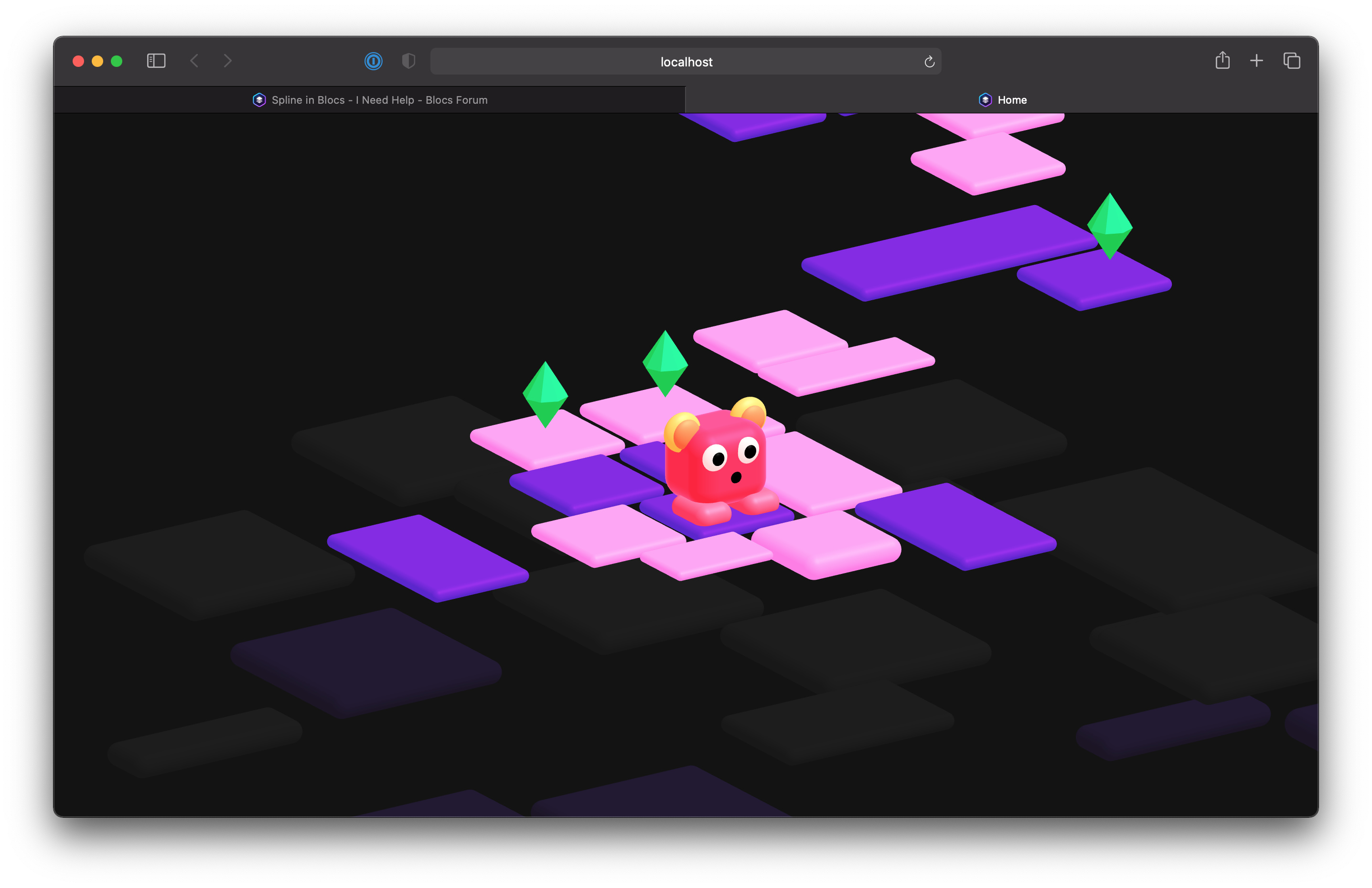Toggle the Safari sidebar icon
This screenshot has height=888, width=1372.
coord(156,61)
